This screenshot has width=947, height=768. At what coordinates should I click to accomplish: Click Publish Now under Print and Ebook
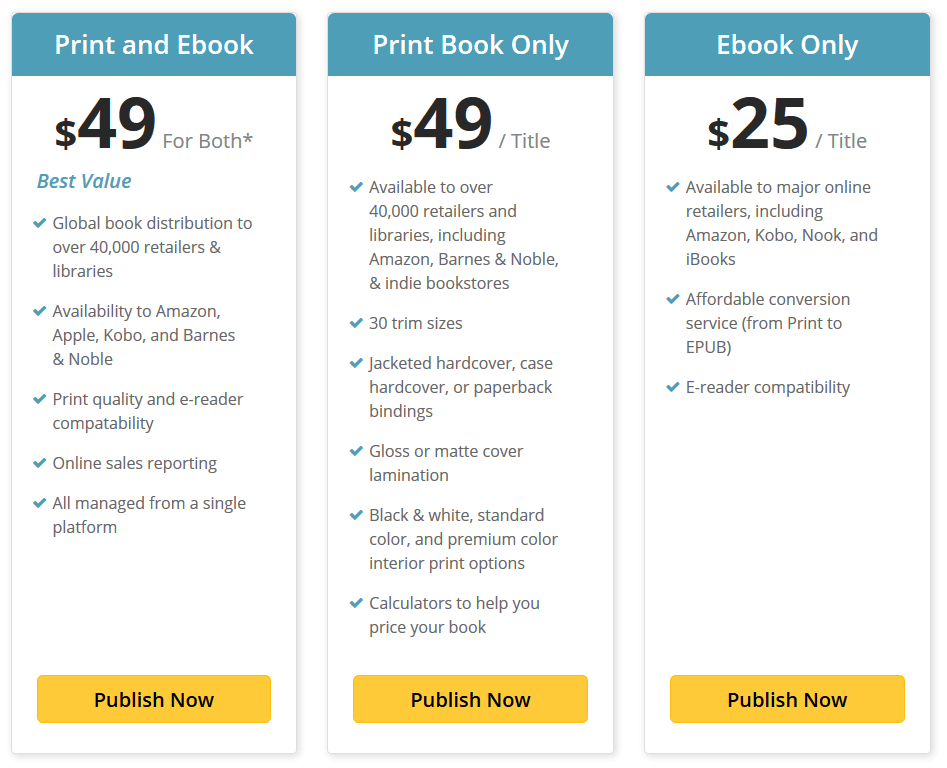pos(154,699)
